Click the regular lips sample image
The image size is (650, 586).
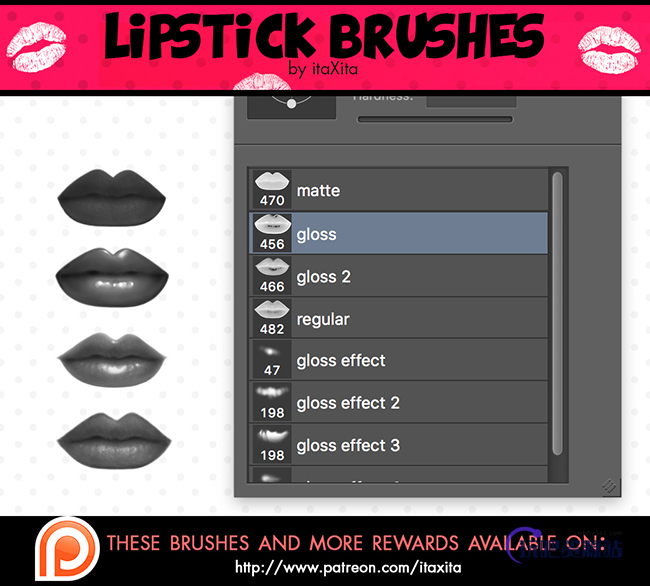point(114,441)
